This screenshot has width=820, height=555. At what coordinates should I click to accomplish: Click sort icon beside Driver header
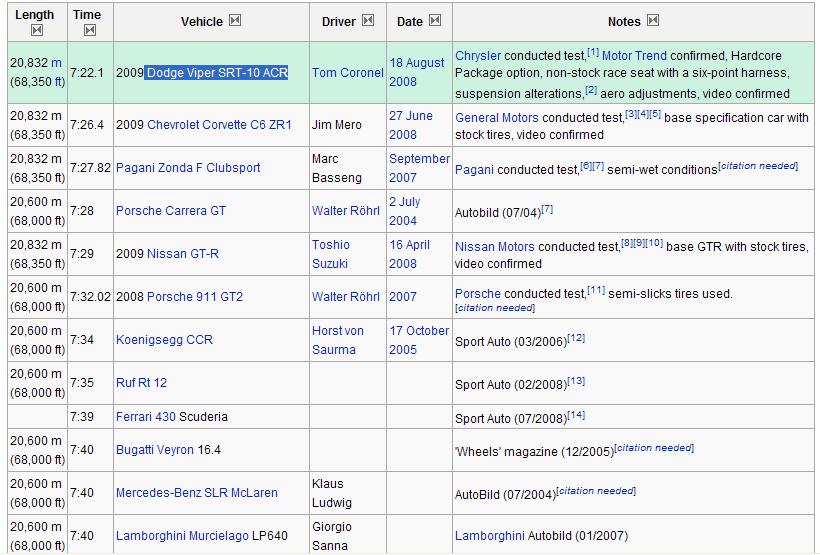point(368,20)
